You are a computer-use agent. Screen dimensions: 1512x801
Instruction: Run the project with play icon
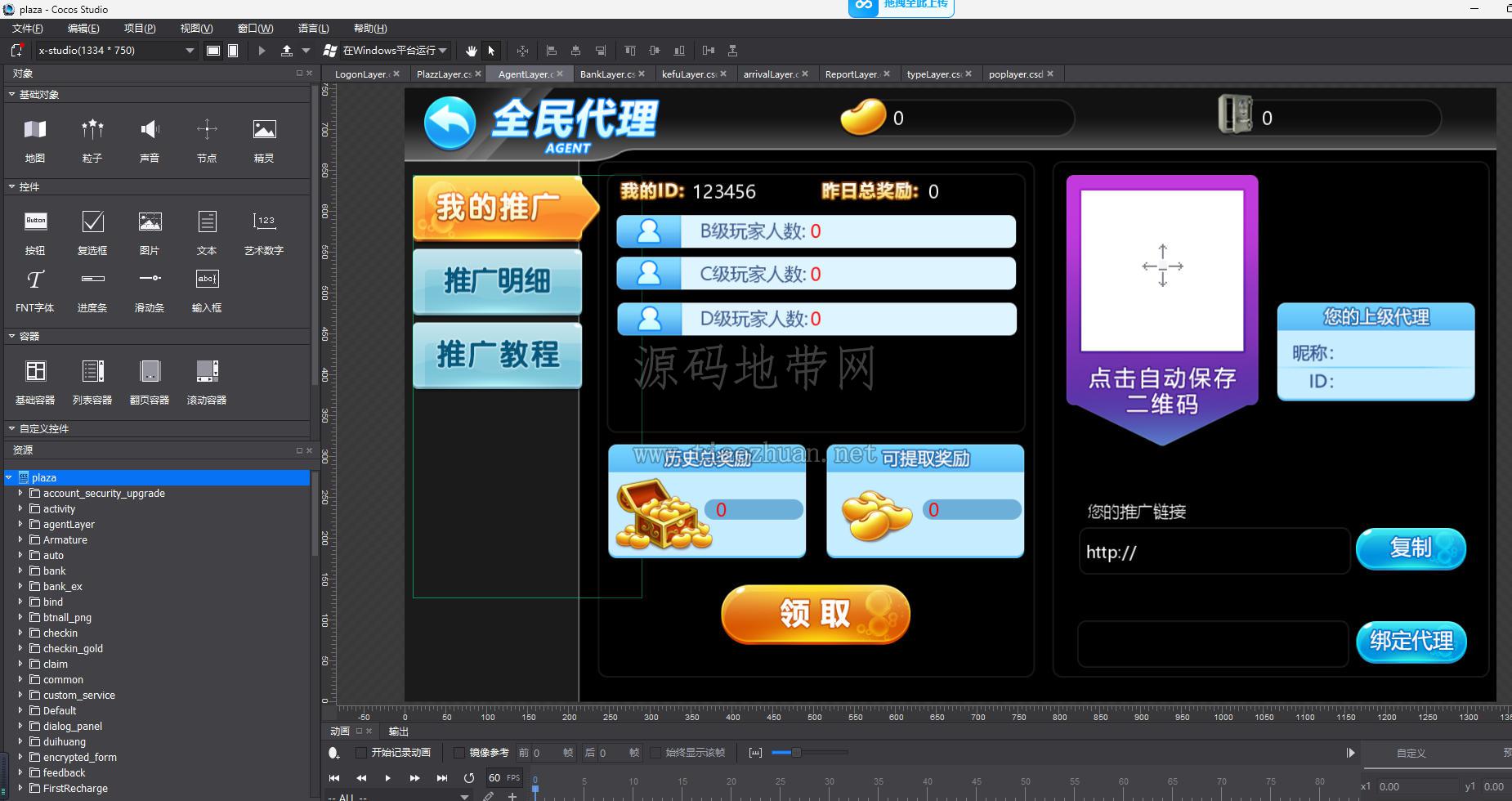point(262,51)
